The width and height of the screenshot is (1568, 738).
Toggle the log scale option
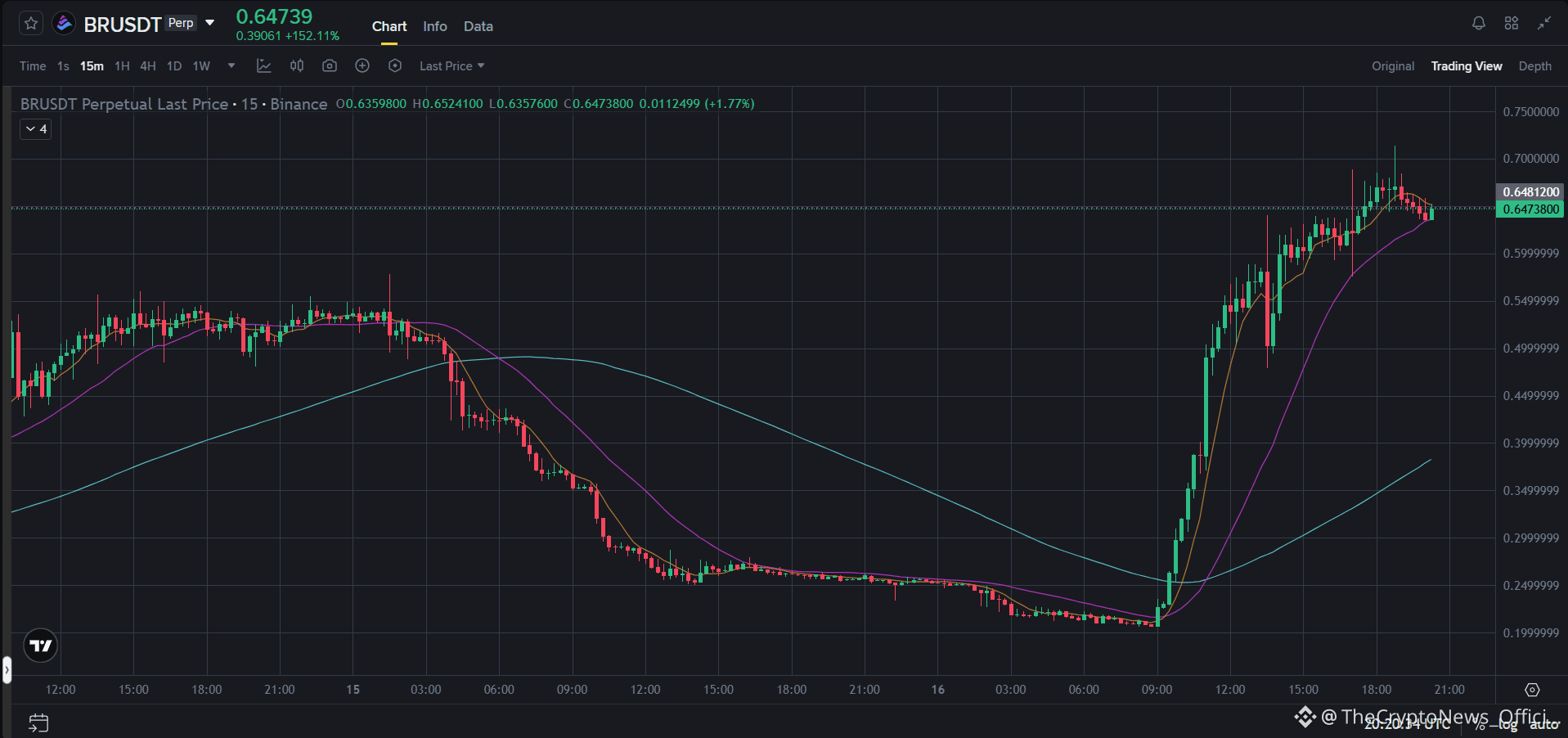[x=1508, y=725]
